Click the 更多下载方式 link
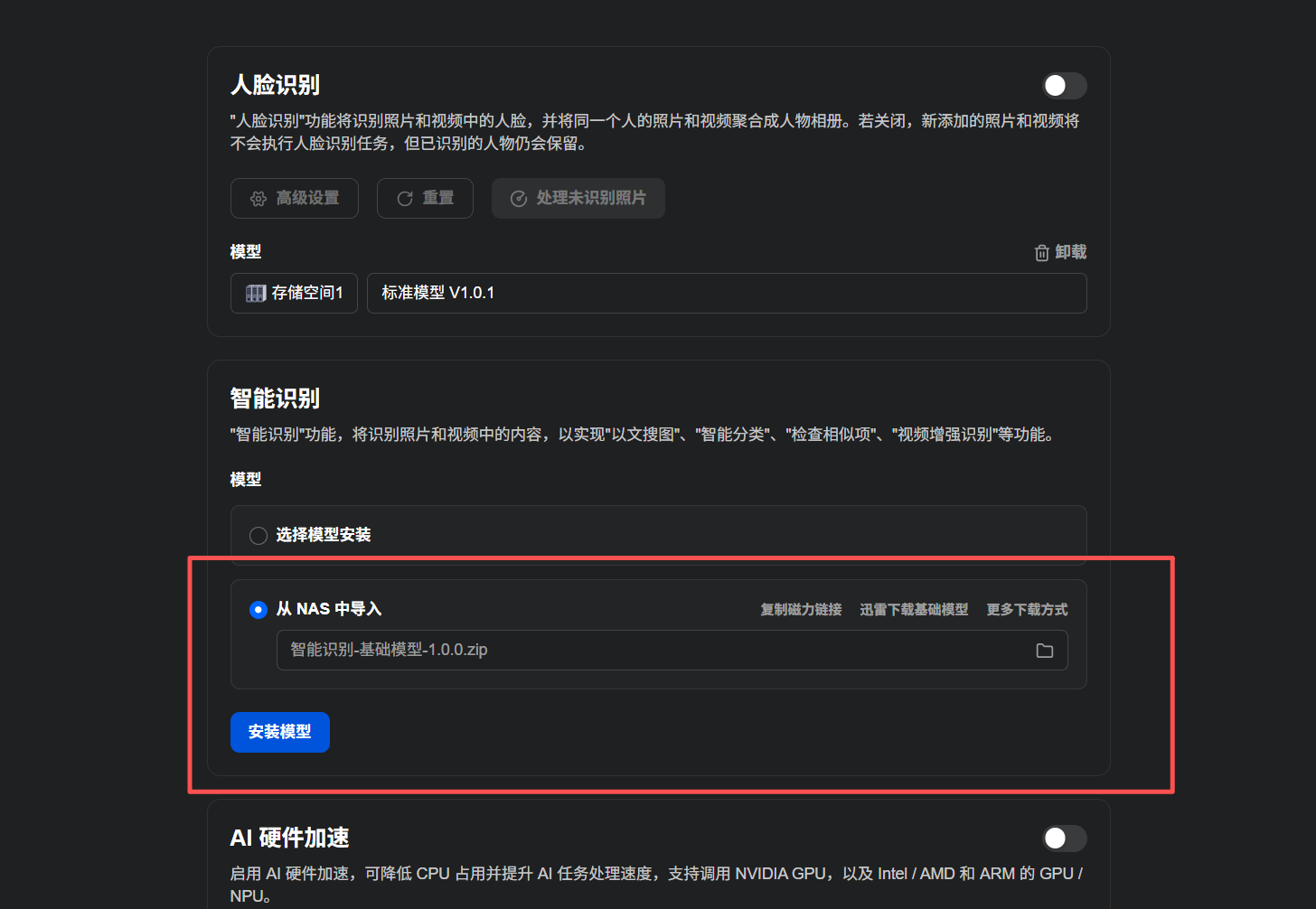 (x=1027, y=610)
